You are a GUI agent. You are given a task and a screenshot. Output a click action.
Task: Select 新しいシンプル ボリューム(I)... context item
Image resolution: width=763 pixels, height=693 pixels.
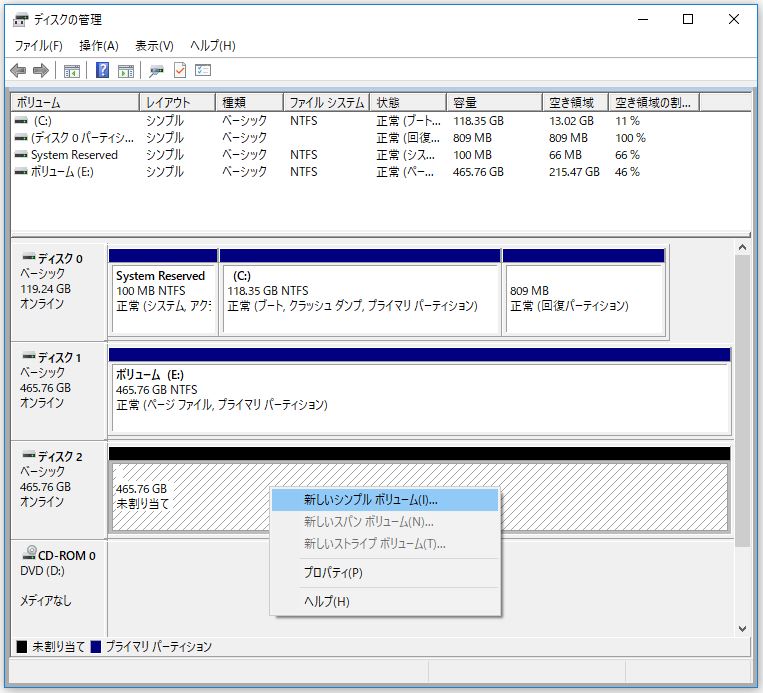click(x=385, y=500)
